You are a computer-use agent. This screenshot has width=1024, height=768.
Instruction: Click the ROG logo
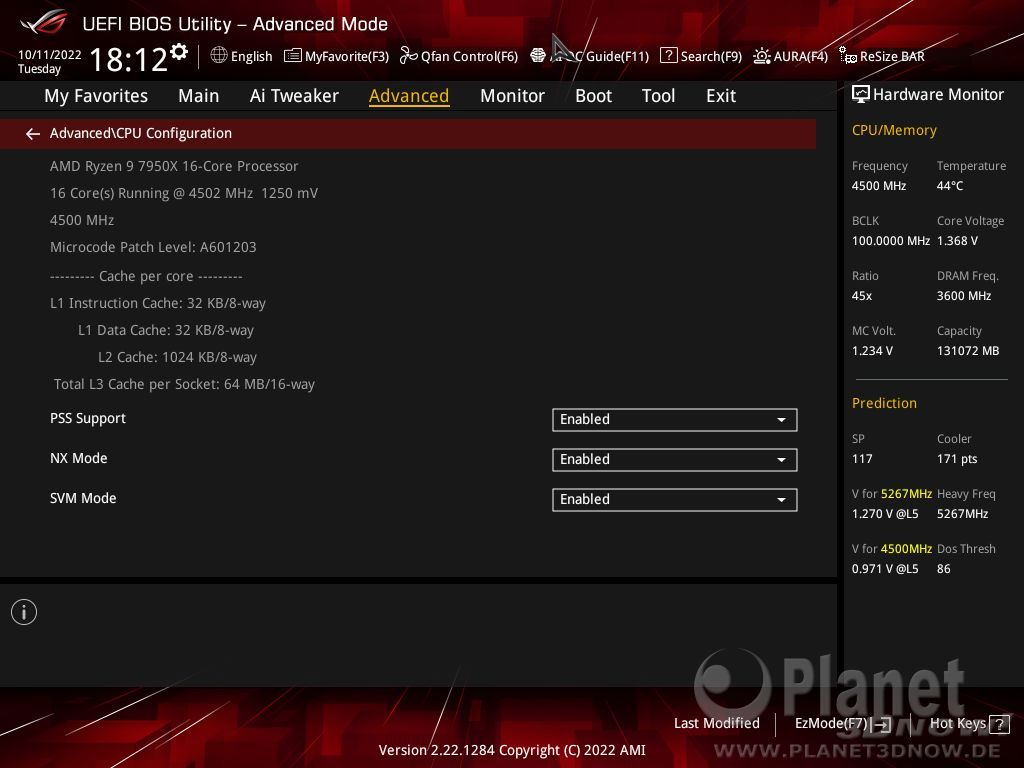click(x=43, y=23)
